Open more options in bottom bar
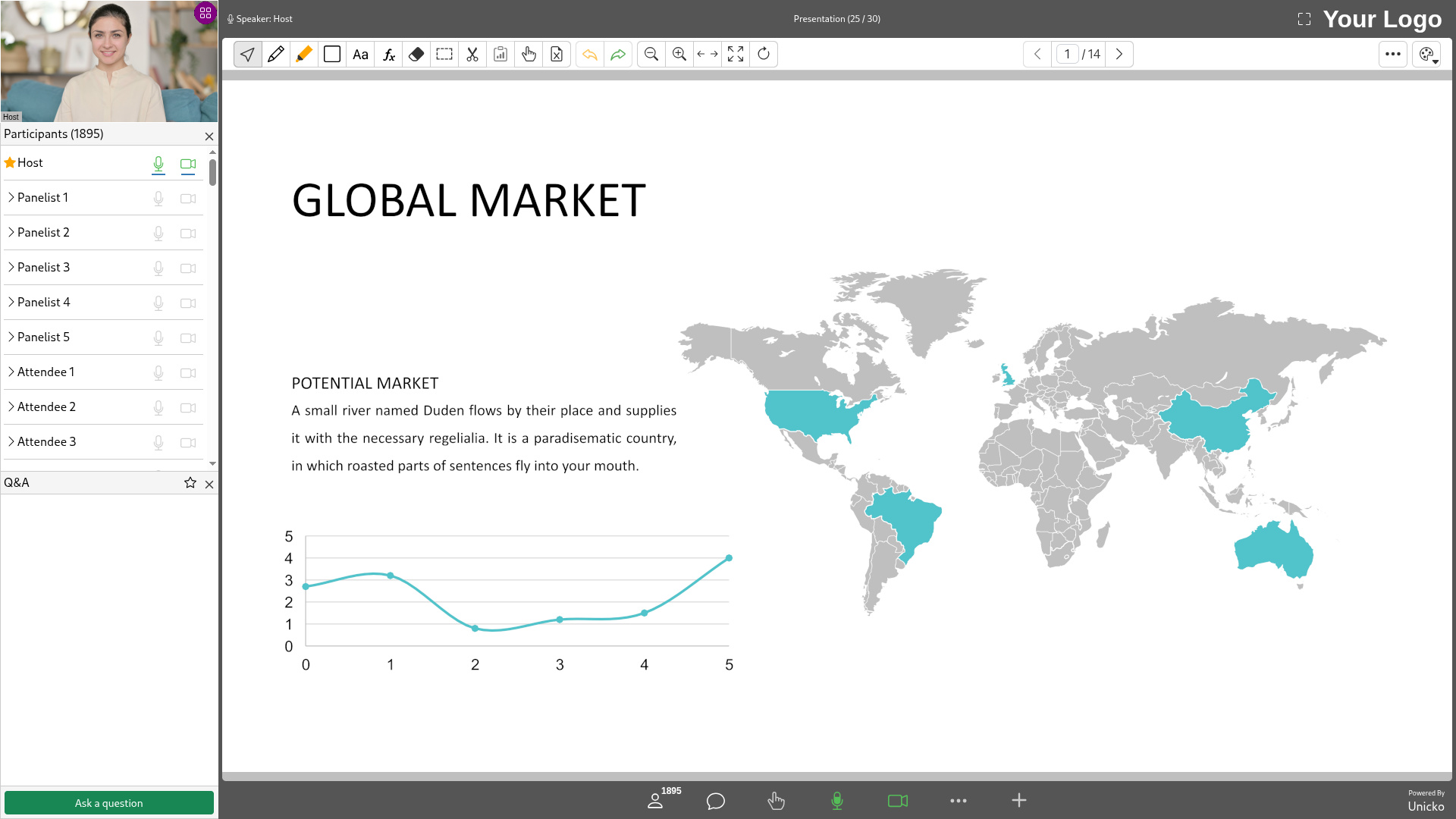This screenshot has height=819, width=1456. click(x=959, y=801)
